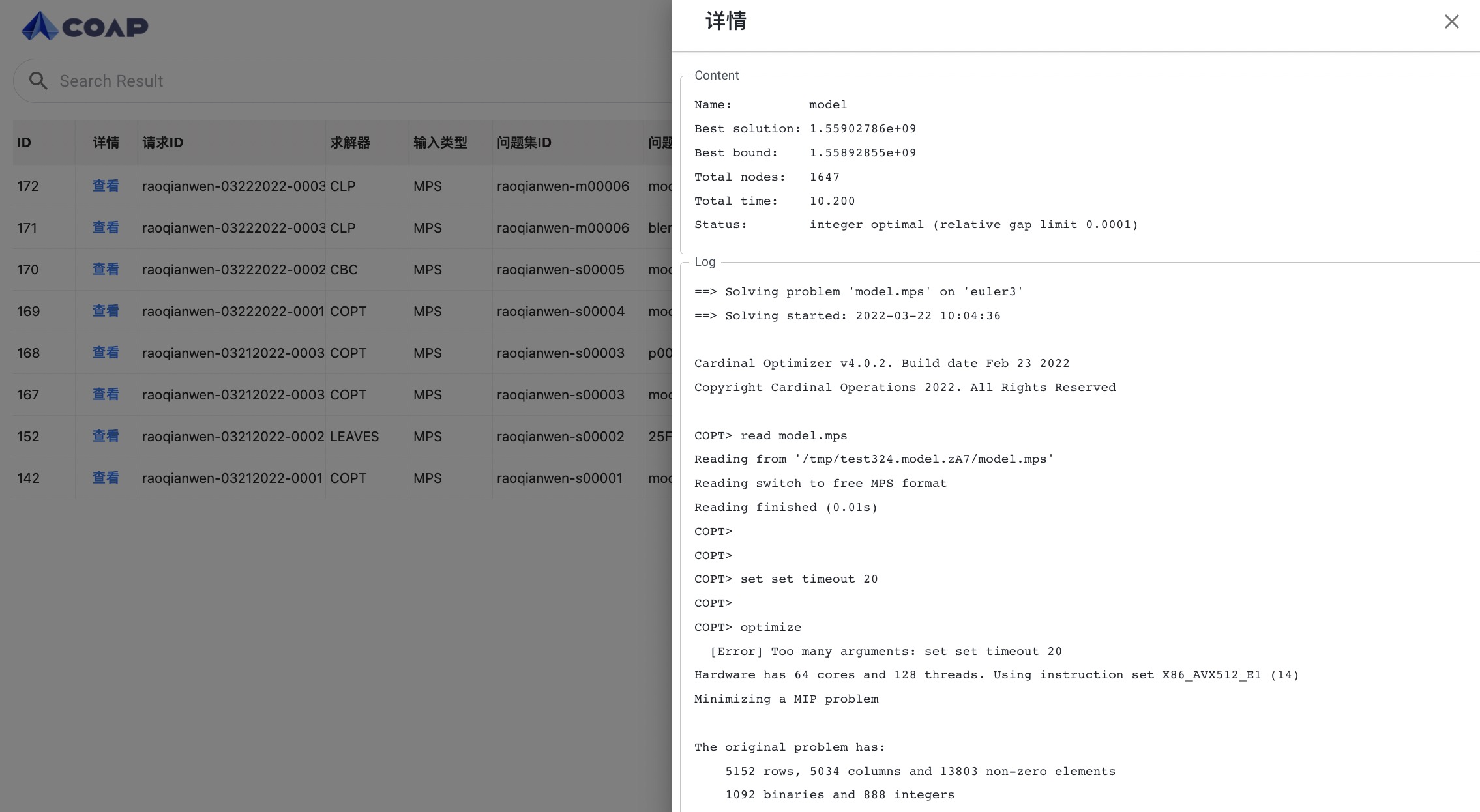查看 details for row ID 172
This screenshot has height=812, width=1480.
pyautogui.click(x=106, y=186)
